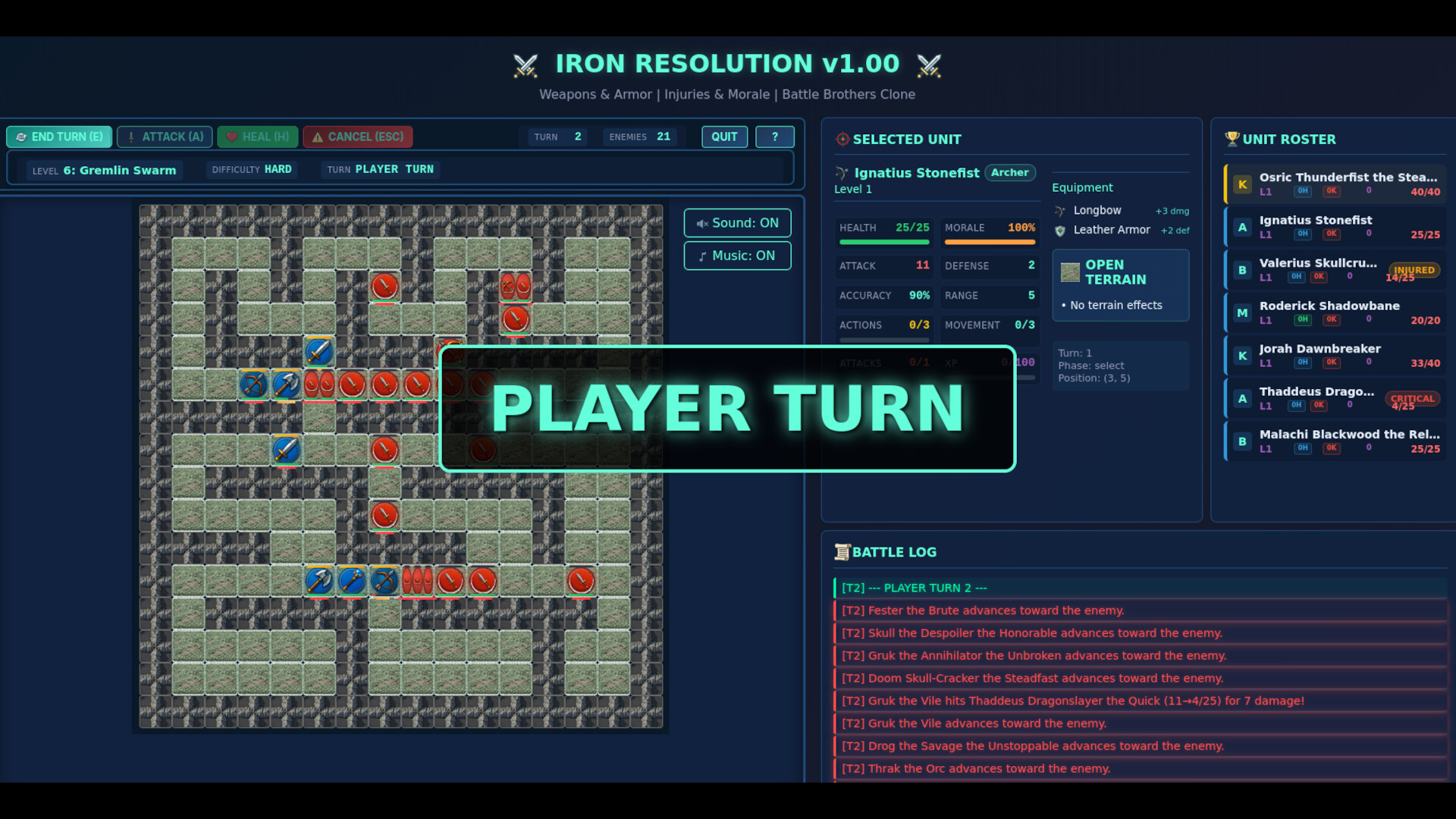Screen dimensions: 1456x819
Task: Click the trophy icon in Unit Roster header
Action: click(x=1232, y=139)
